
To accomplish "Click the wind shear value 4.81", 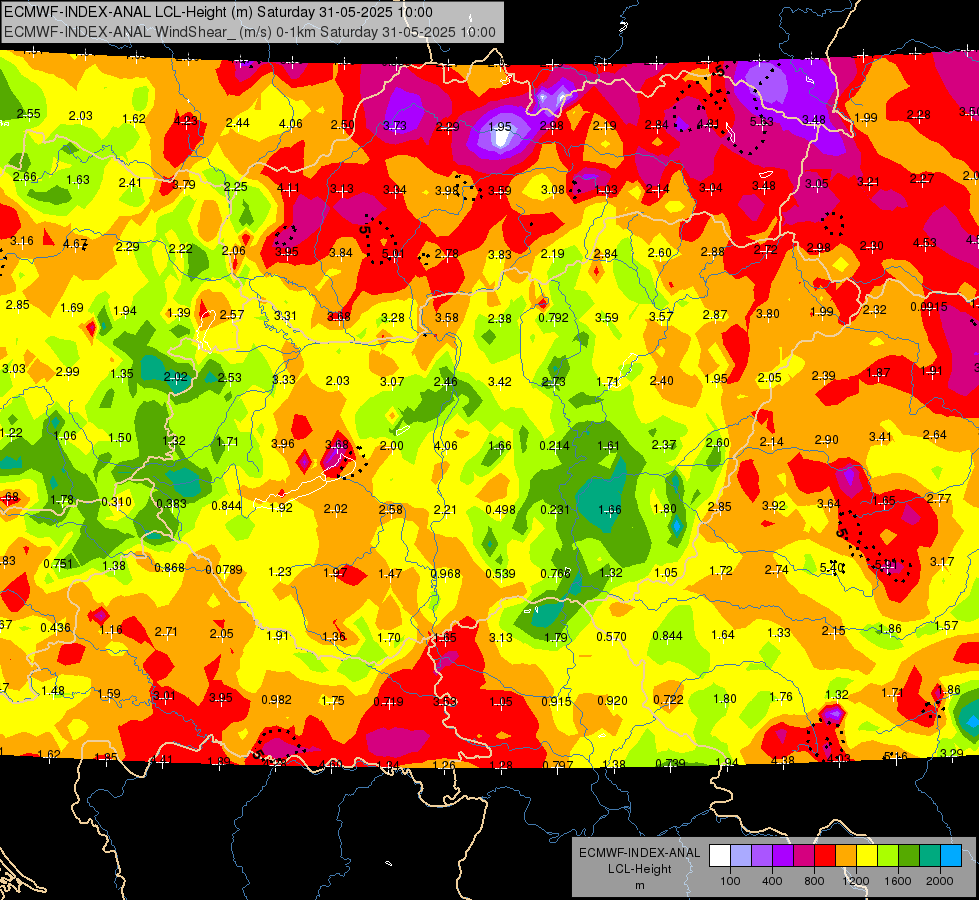I will point(708,124).
